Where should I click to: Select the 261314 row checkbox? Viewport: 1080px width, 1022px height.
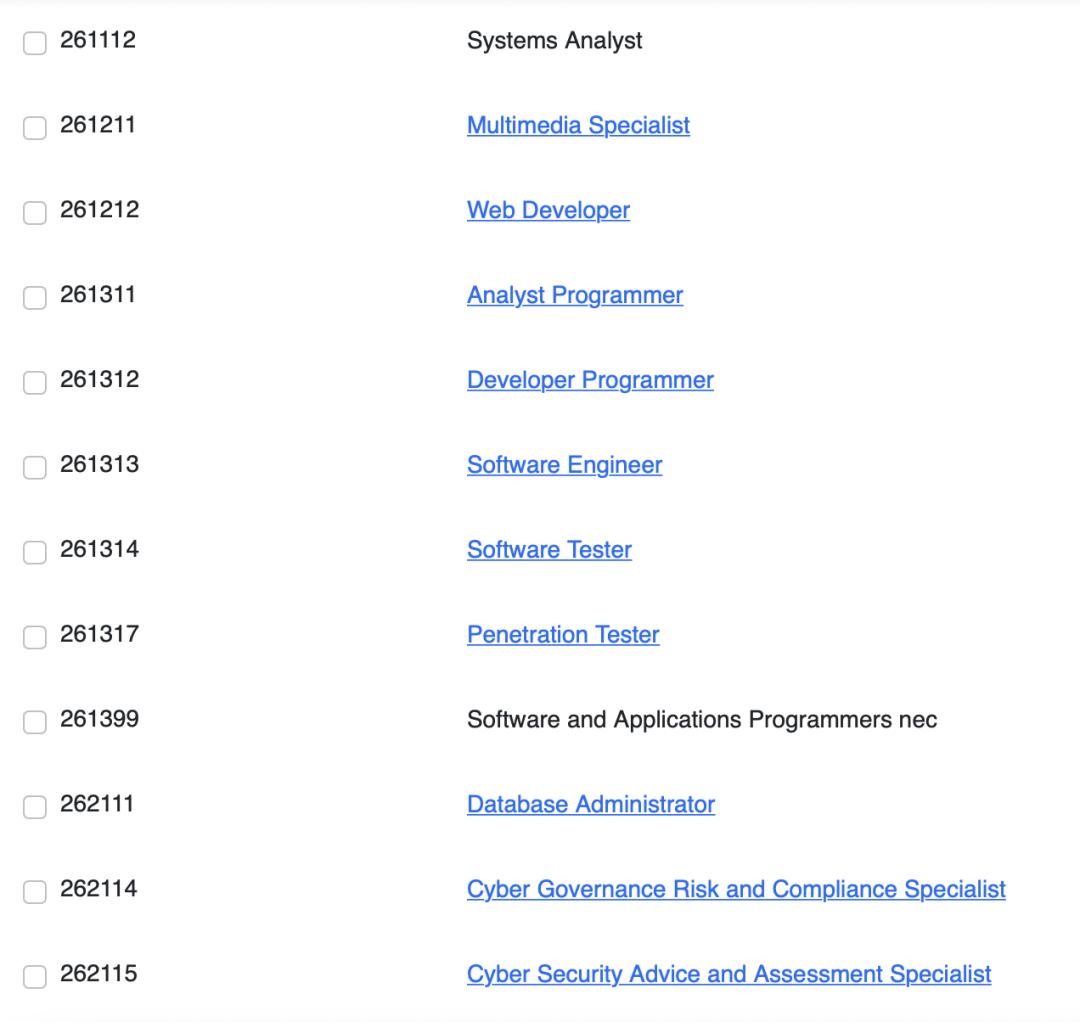35,553
